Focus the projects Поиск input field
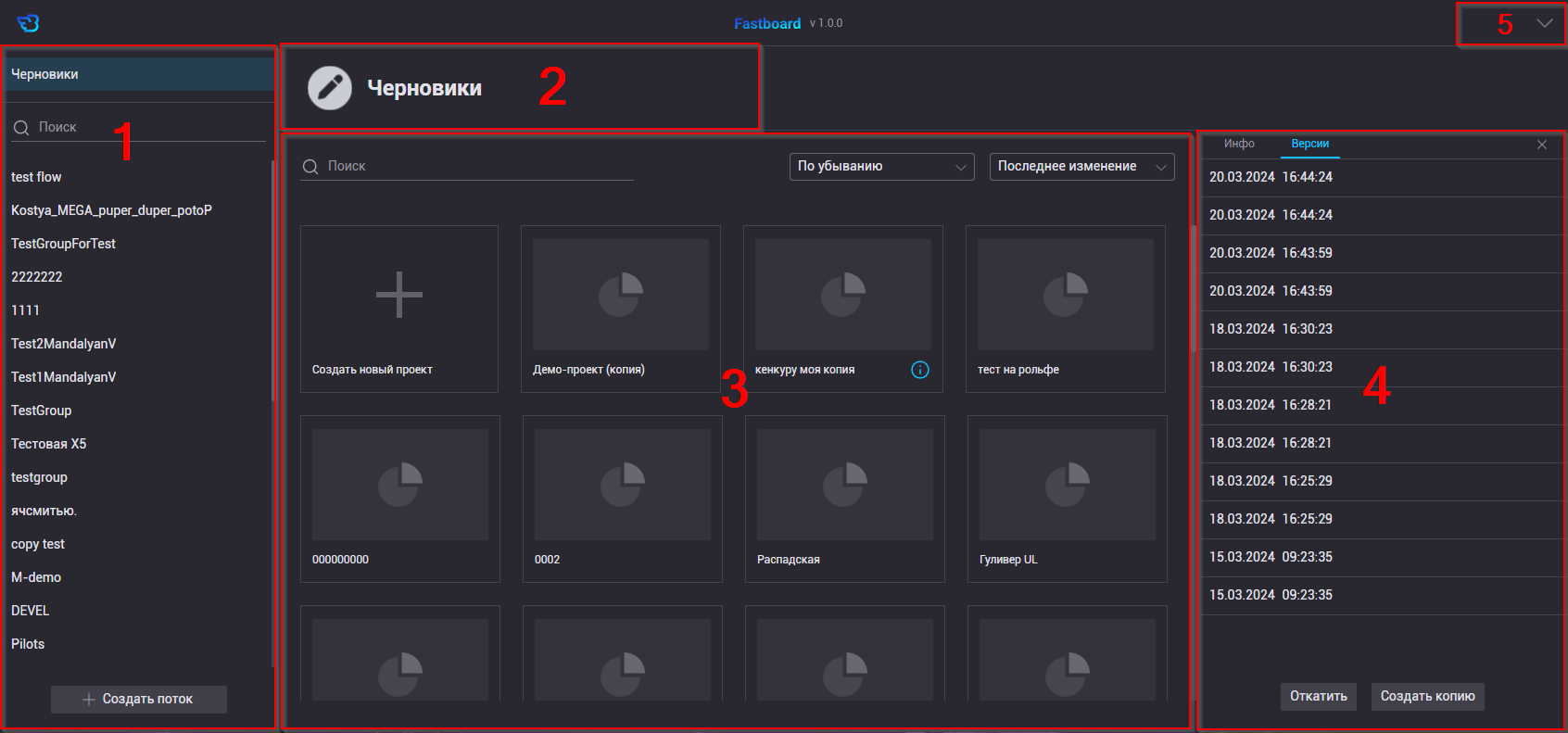The height and width of the screenshot is (733, 1568). (467, 167)
